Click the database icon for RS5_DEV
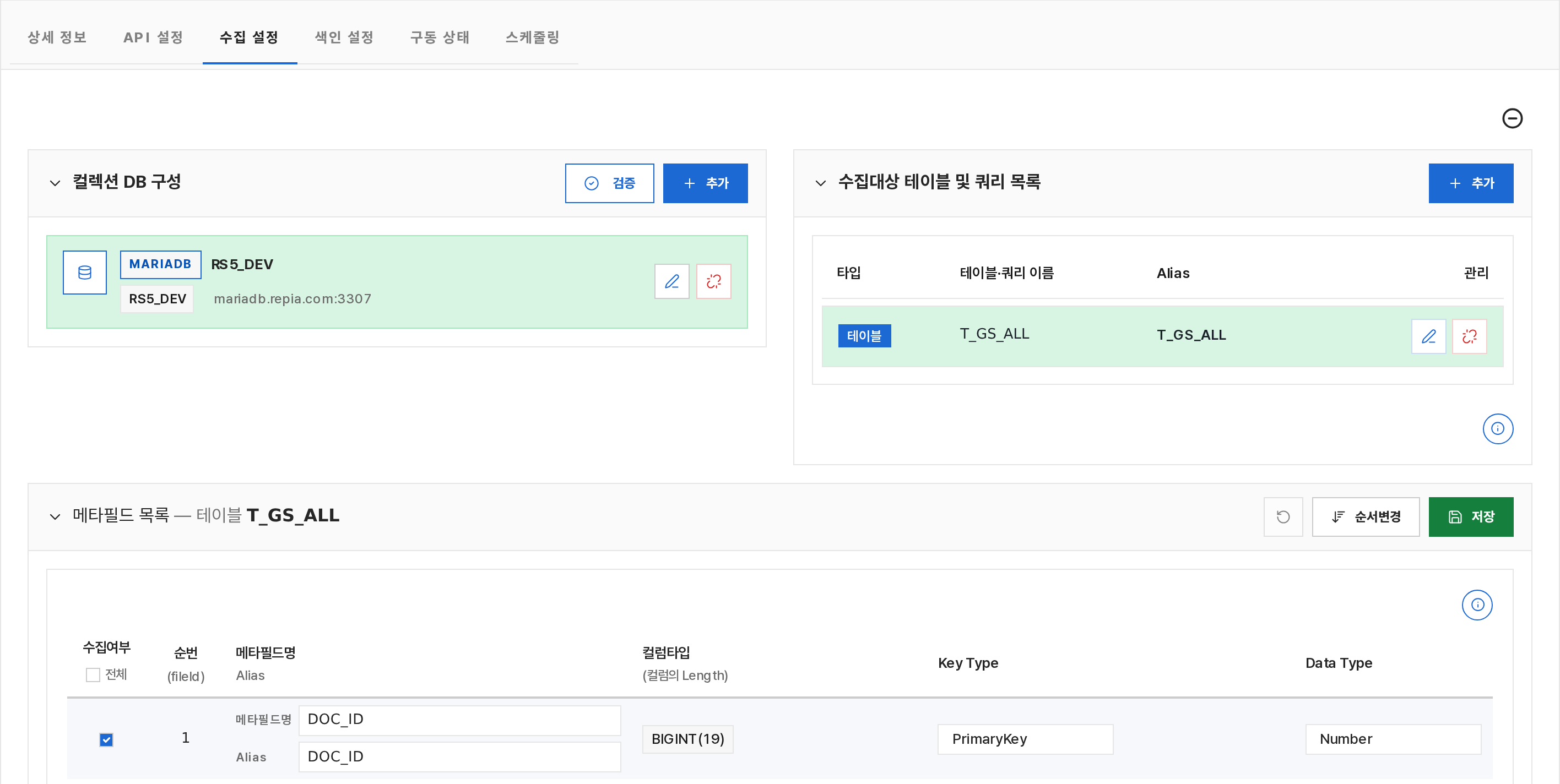1560x784 pixels. 85,273
